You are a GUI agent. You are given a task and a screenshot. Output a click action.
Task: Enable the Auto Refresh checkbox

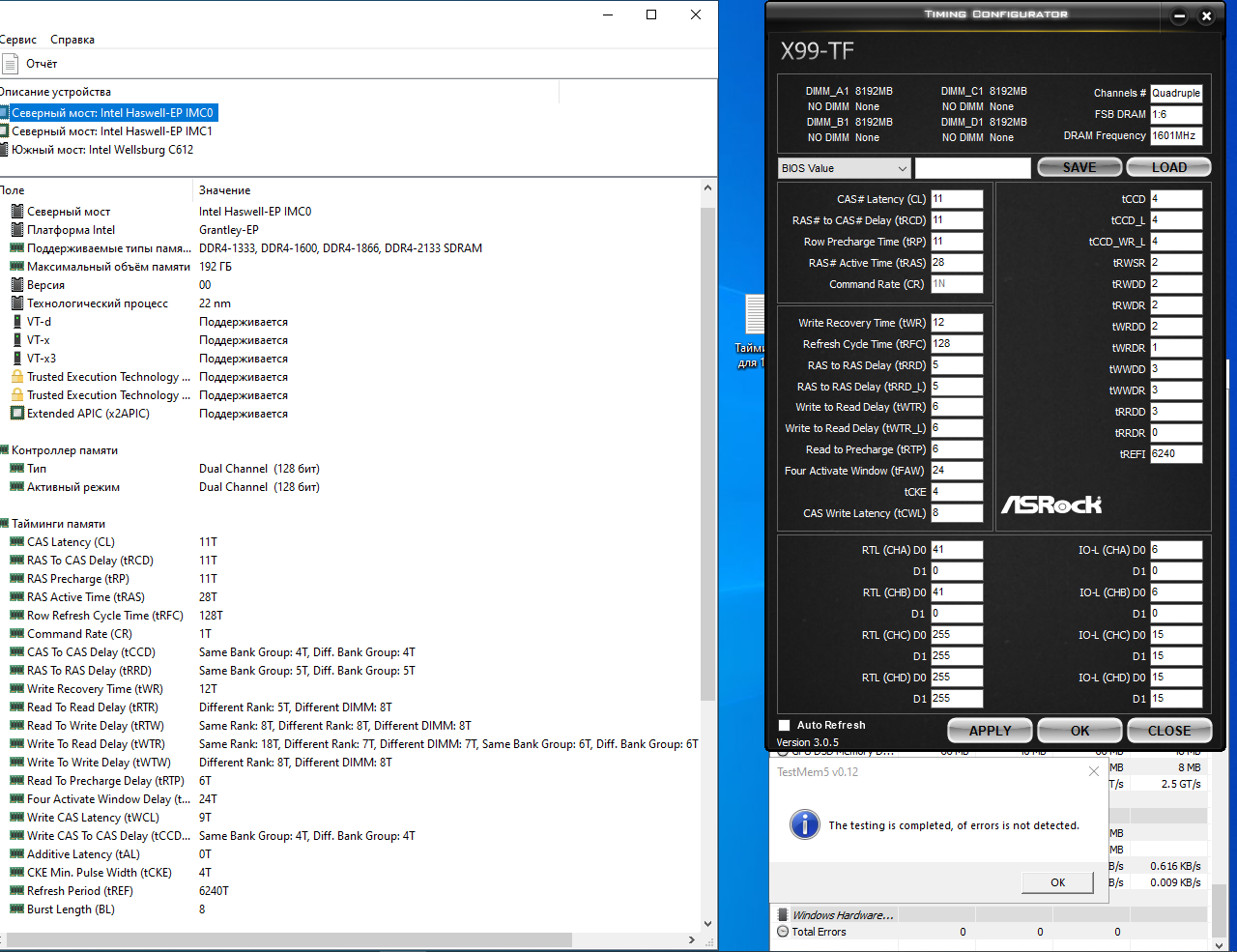pos(784,725)
